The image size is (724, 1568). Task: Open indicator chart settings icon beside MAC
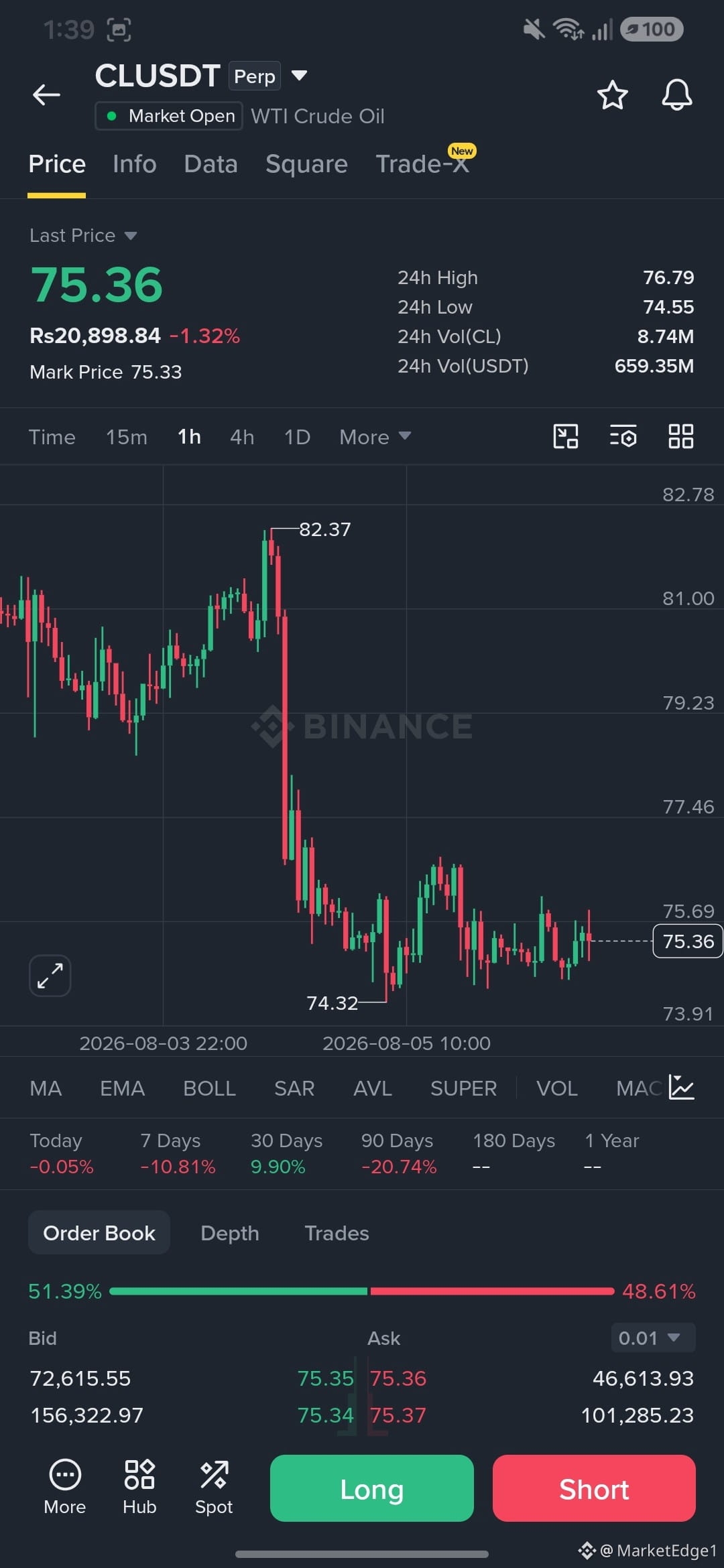pos(682,1088)
